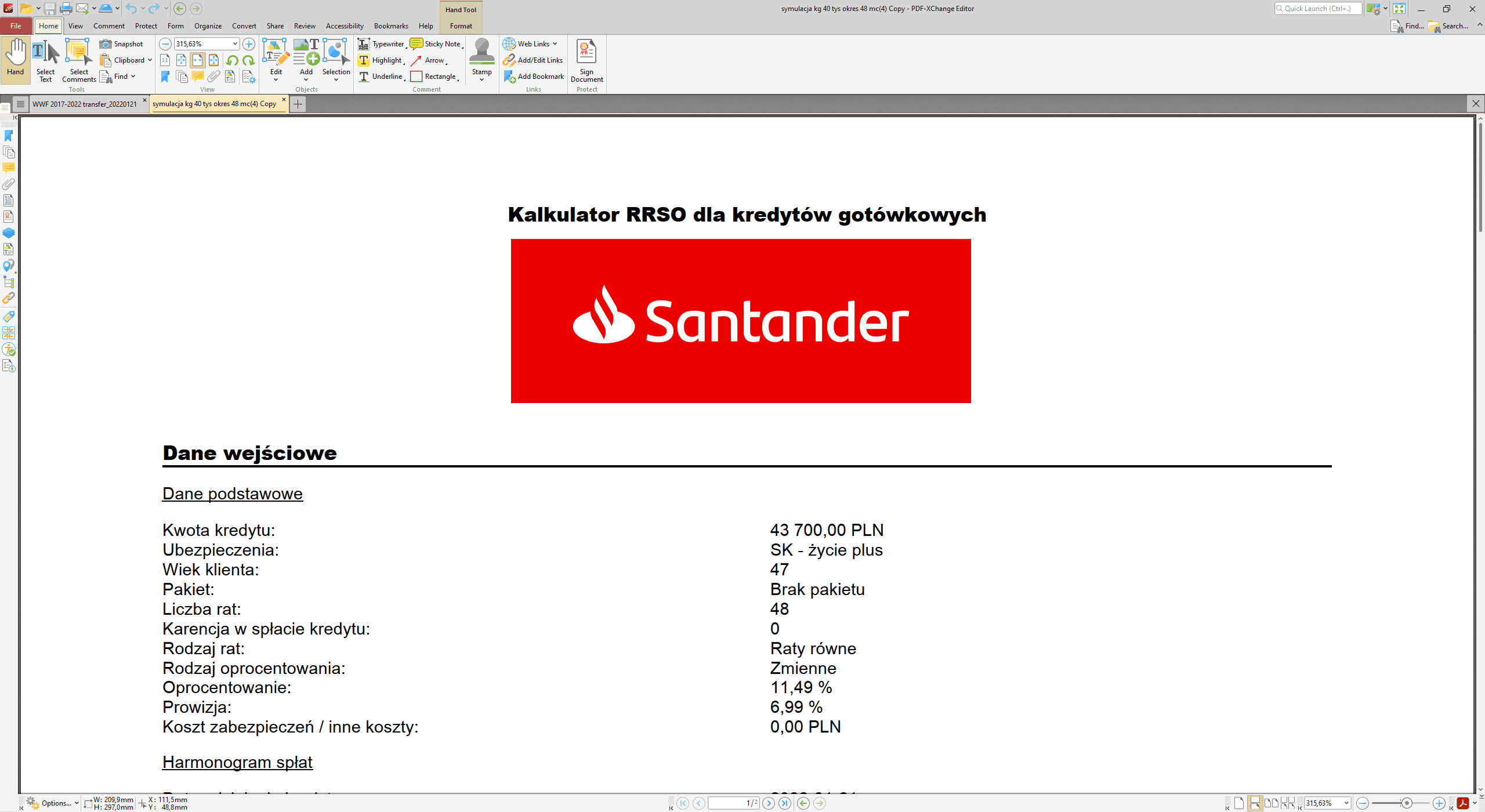Activate the Hand tool
This screenshot has width=1485, height=812.
(16, 59)
